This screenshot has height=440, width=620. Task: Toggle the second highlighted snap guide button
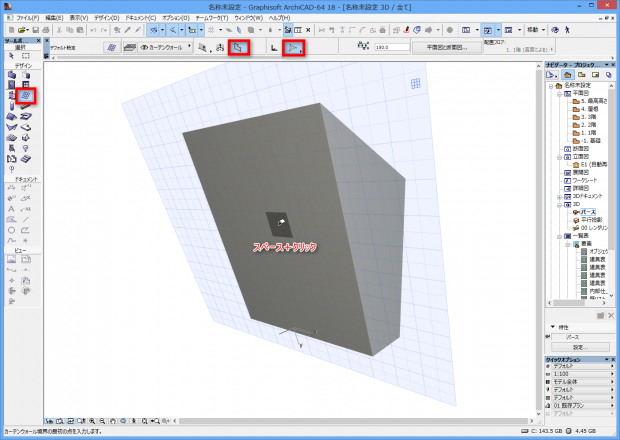173,30
